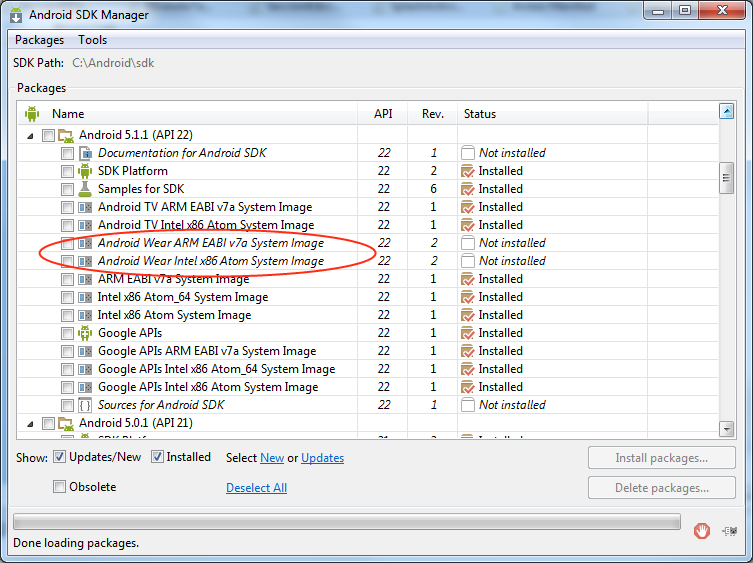This screenshot has width=753, height=563.
Task: Click the SDK Platform green android icon
Action: [85, 171]
